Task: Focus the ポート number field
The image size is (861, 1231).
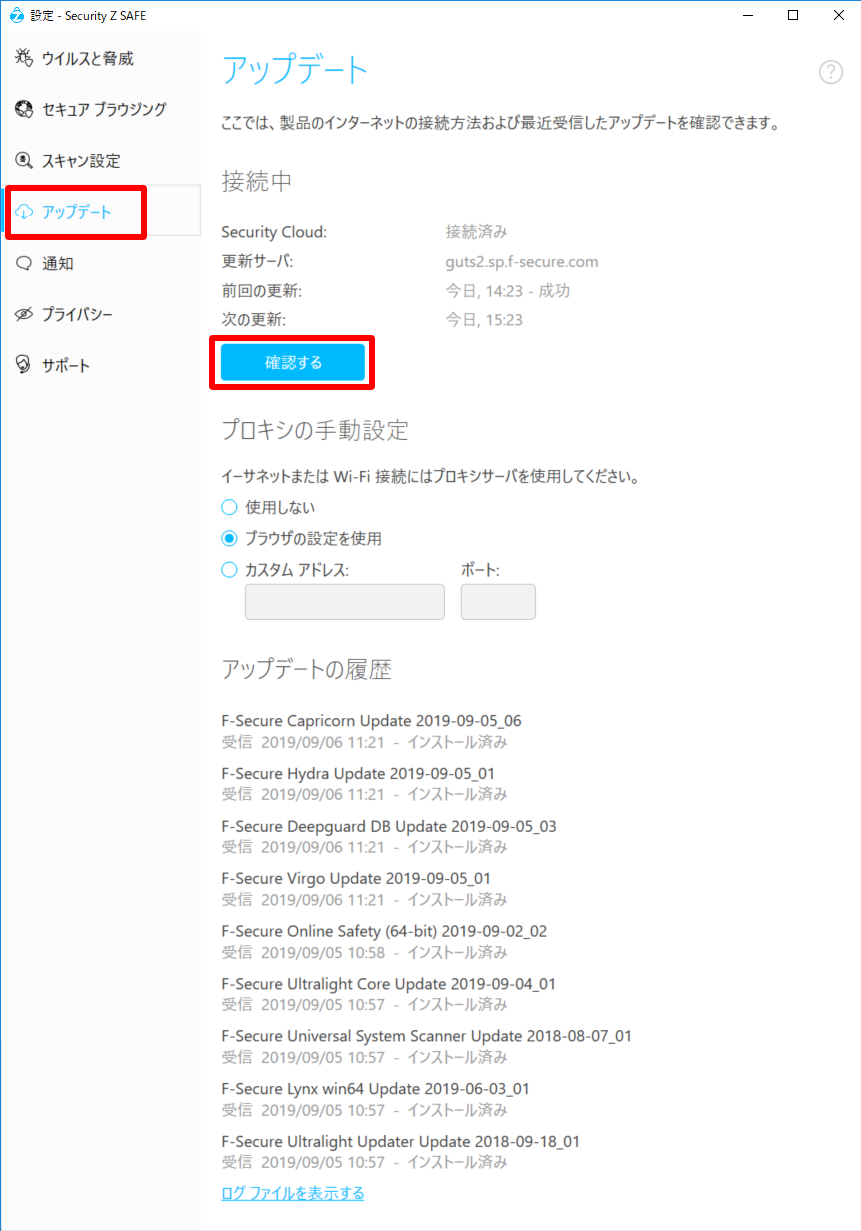Action: coord(498,602)
